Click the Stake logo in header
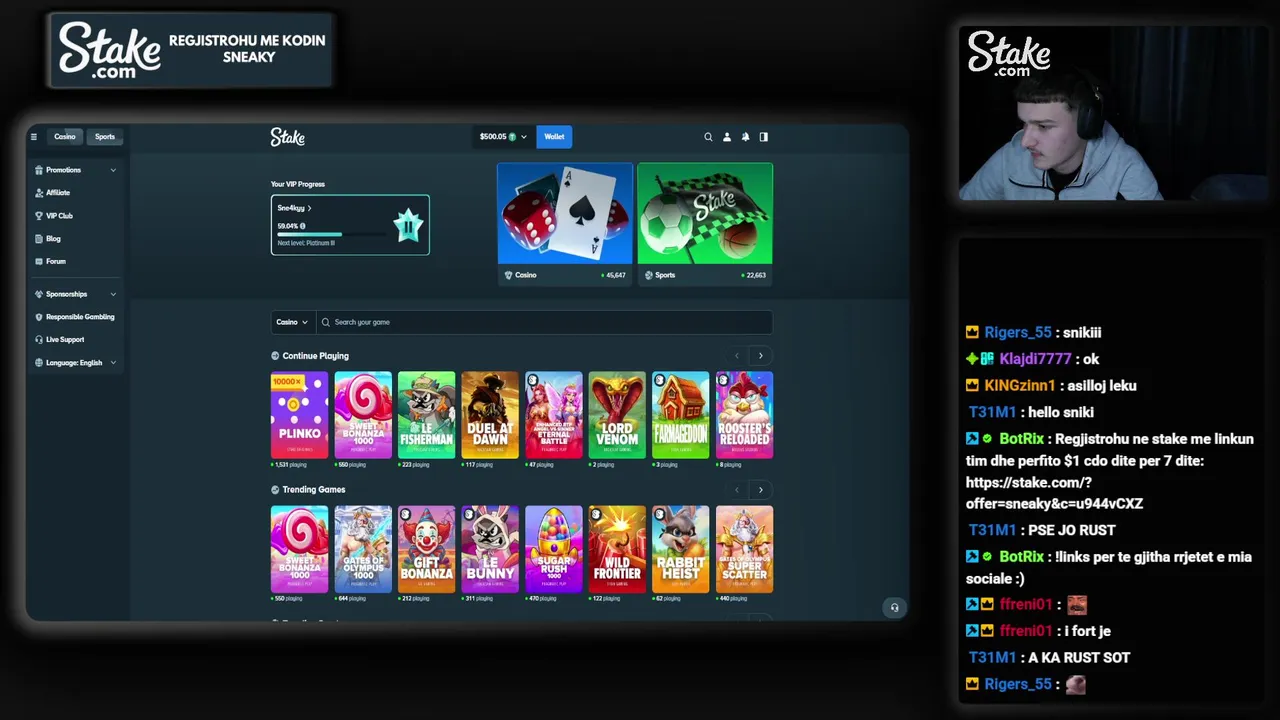This screenshot has height=720, width=1280. pos(287,137)
